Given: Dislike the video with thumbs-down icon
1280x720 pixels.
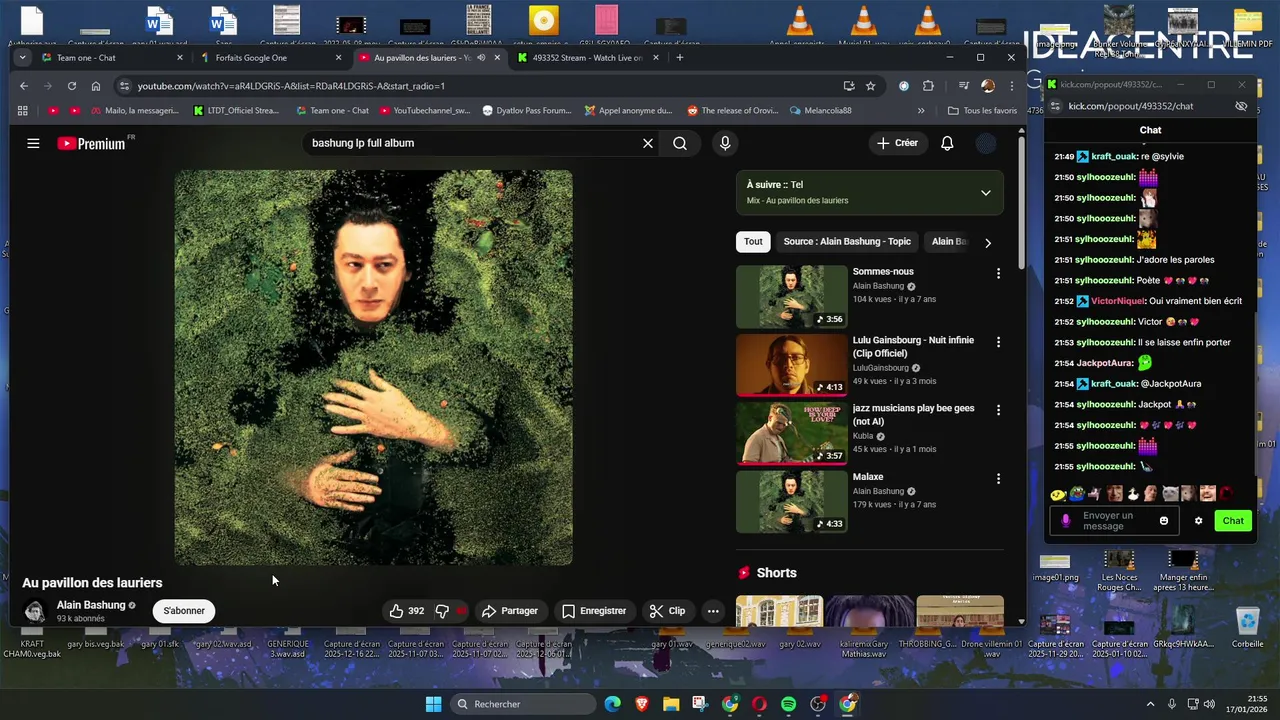Looking at the screenshot, I should click(442, 611).
